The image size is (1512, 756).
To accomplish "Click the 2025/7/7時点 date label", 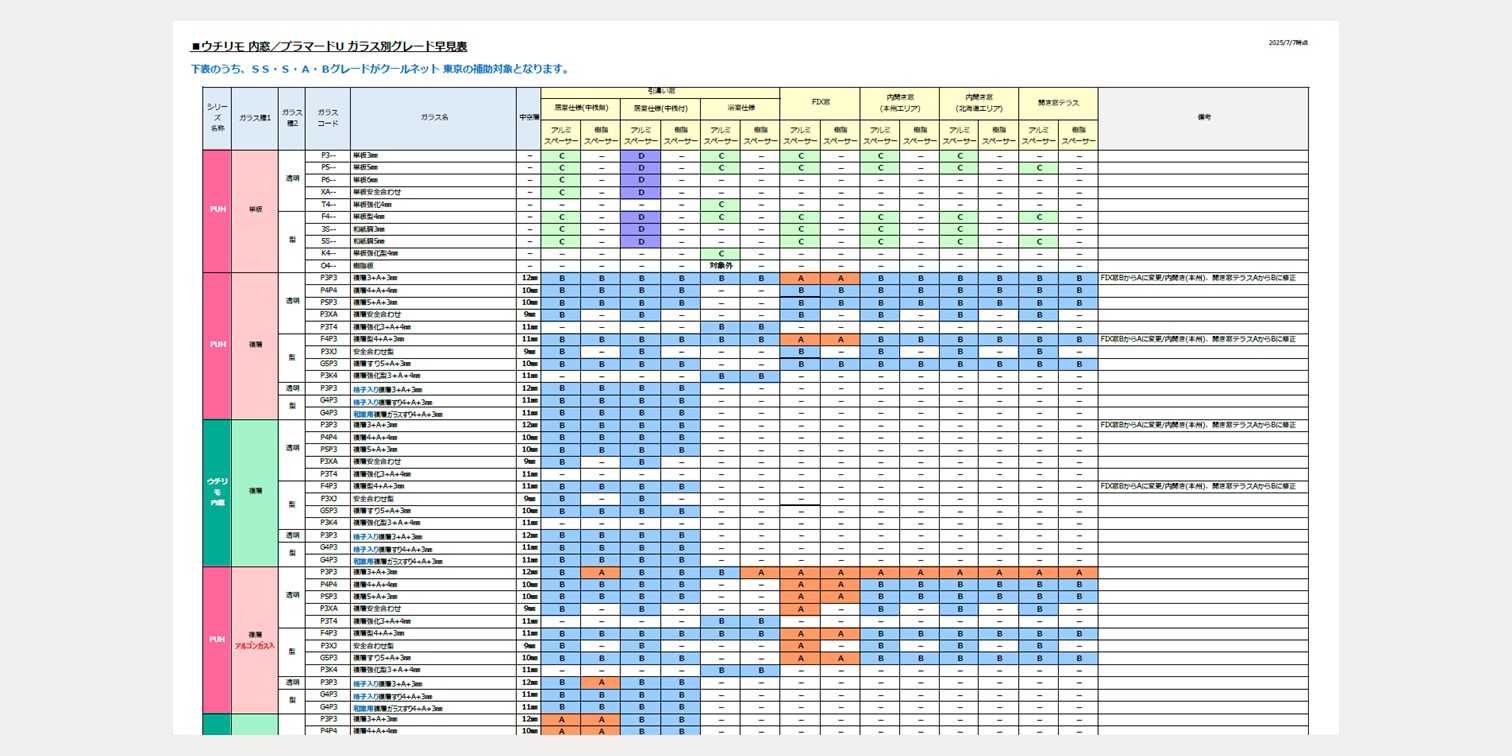I will tap(1287, 43).
